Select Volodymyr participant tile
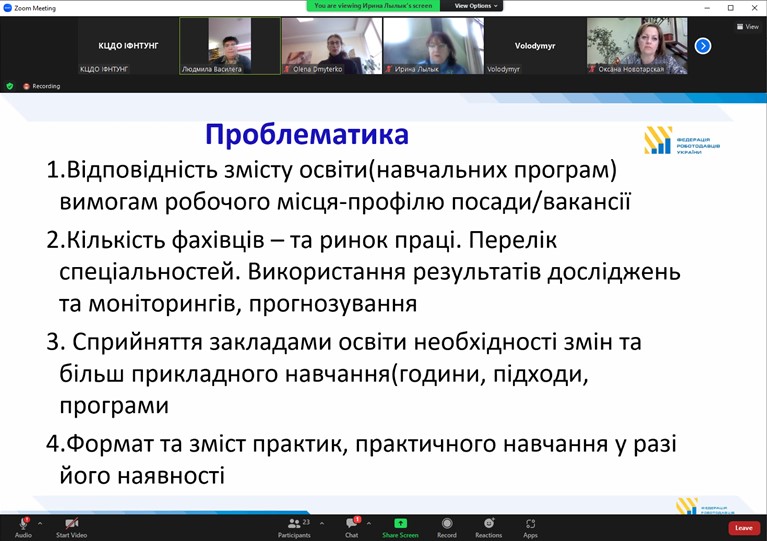The image size is (767, 541). [x=535, y=46]
